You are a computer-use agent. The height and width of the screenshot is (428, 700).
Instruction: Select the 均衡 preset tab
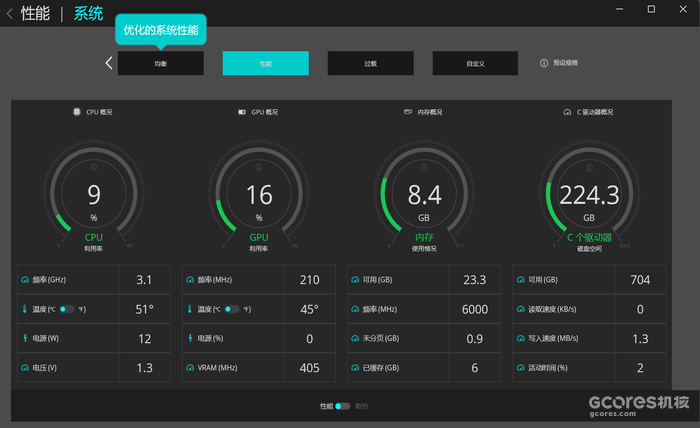coord(160,63)
